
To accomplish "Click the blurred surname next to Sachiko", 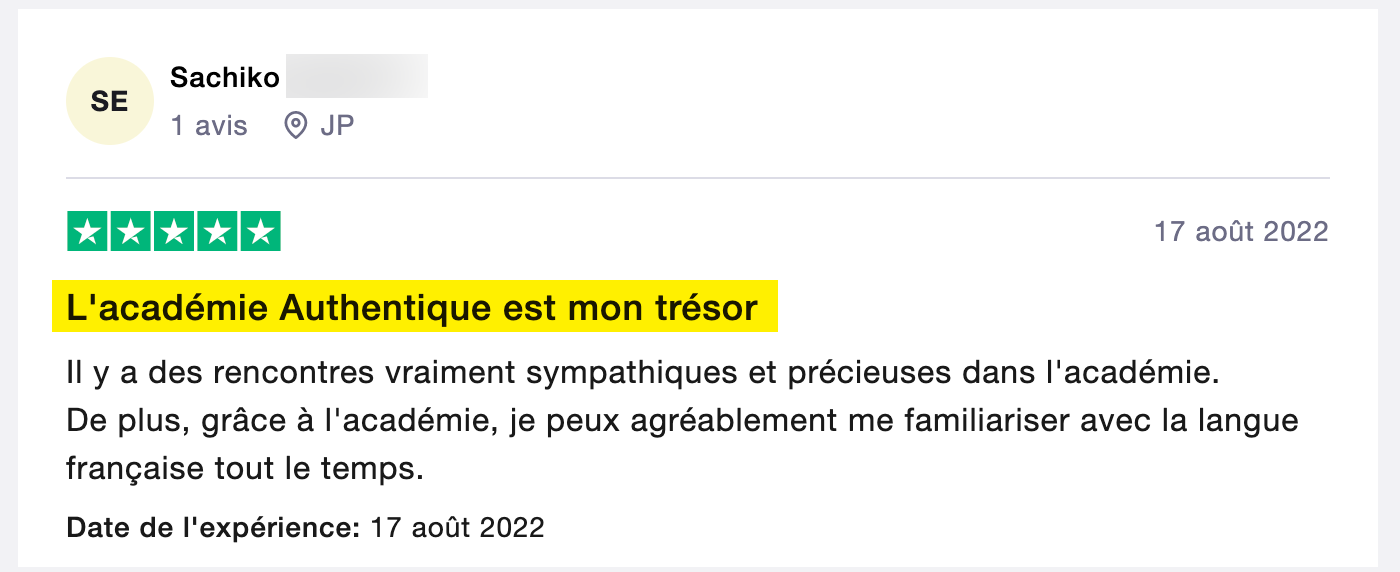I will 357,76.
